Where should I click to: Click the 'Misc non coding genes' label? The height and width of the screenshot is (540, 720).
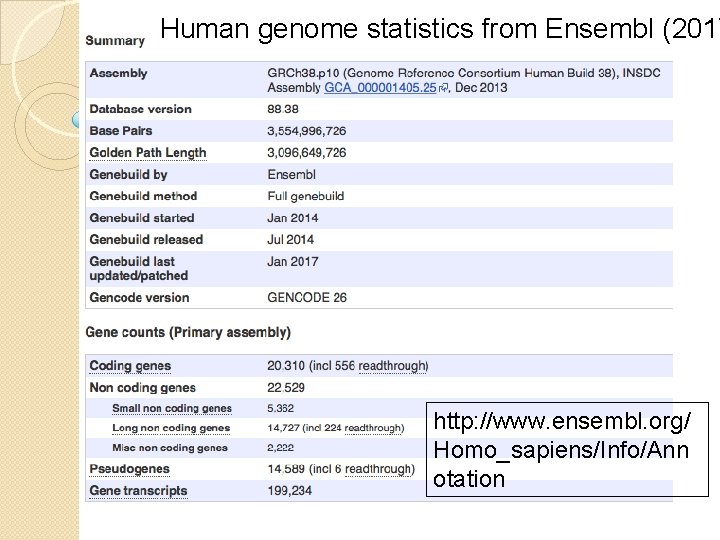tap(170, 448)
